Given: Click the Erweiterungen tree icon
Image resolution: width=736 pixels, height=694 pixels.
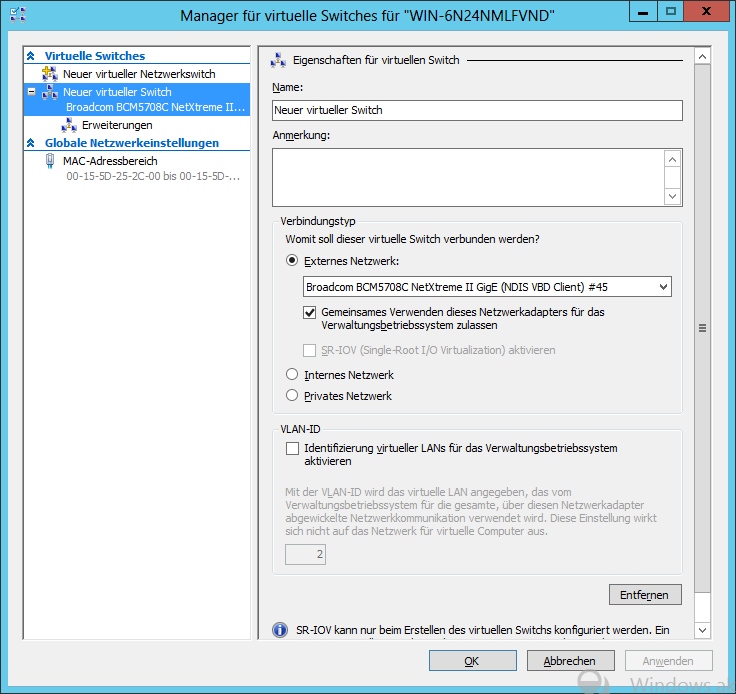Looking at the screenshot, I should coord(69,125).
